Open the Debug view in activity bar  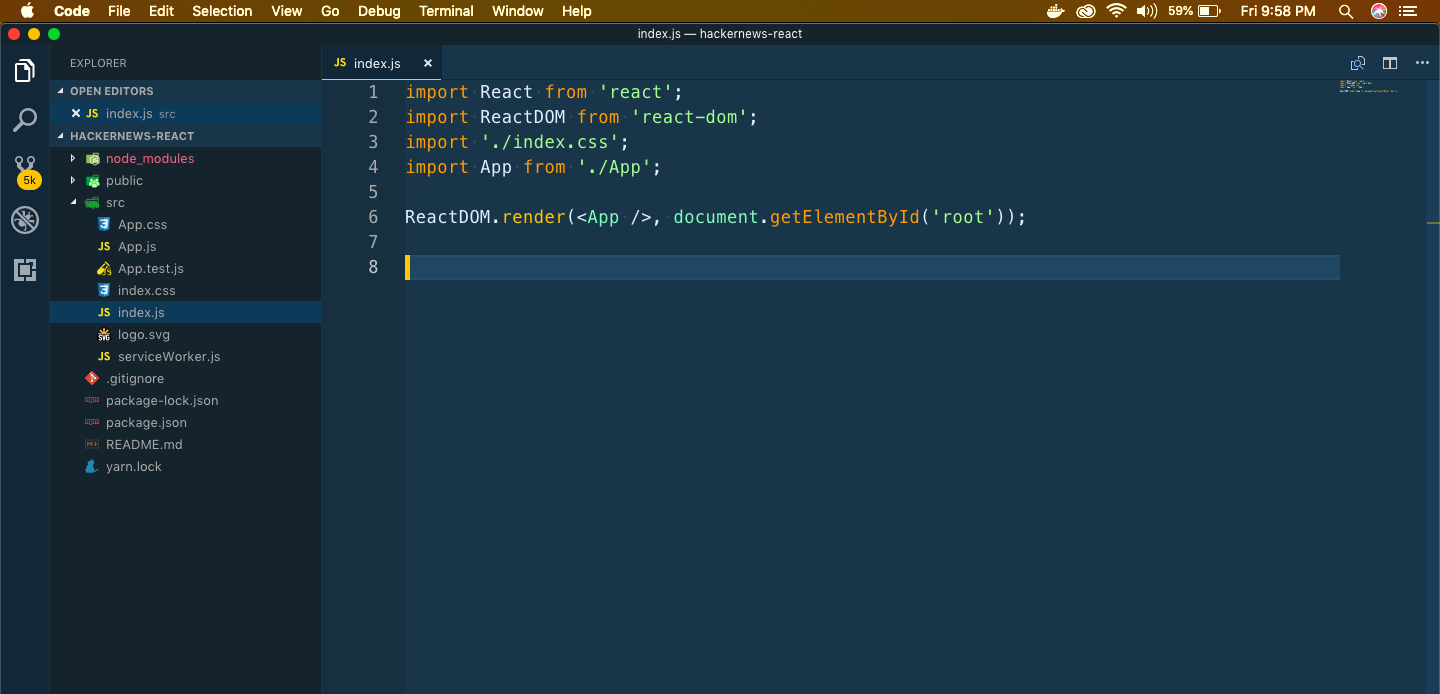(25, 220)
